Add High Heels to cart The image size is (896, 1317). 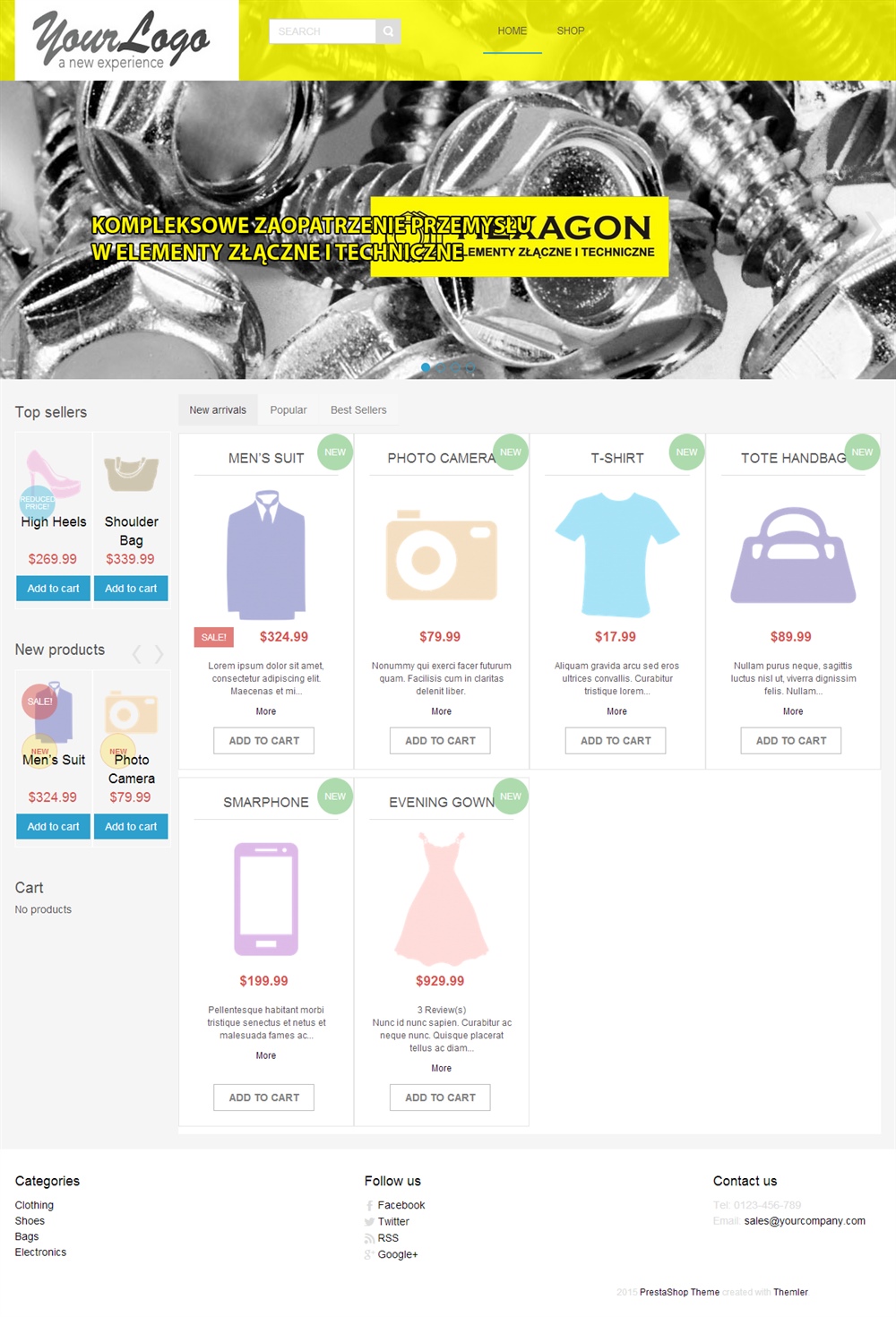[x=53, y=589]
